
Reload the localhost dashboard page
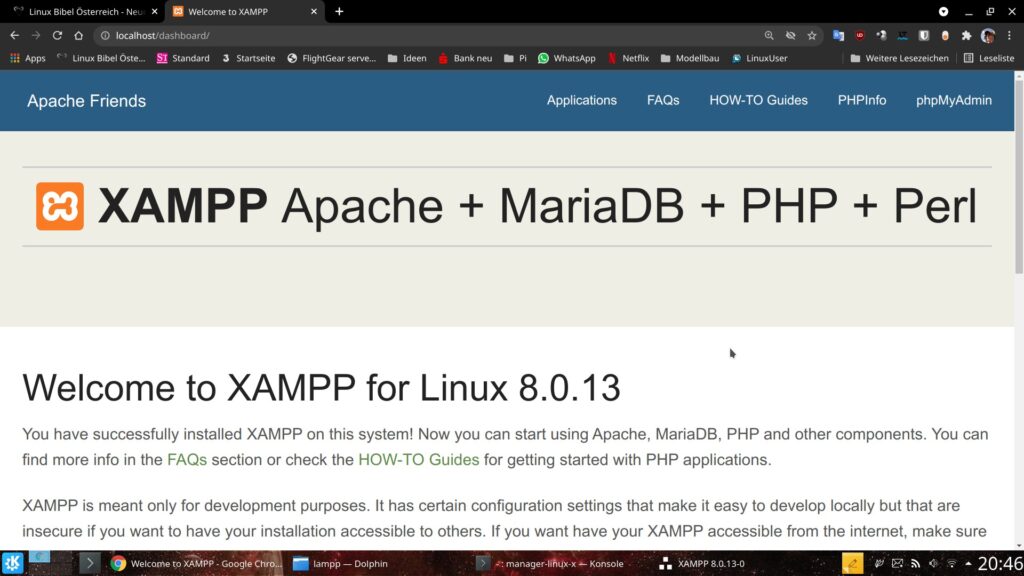(x=57, y=35)
